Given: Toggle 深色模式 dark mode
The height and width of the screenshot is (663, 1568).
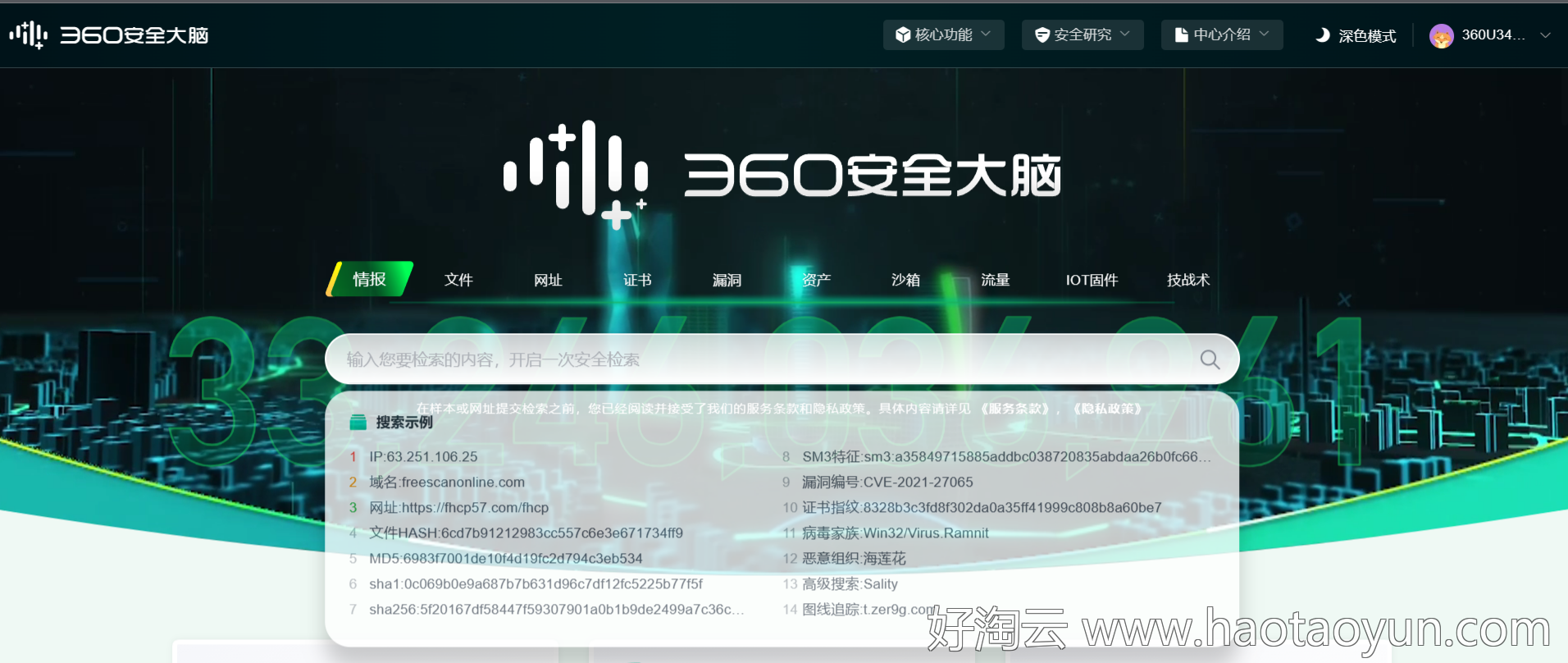Looking at the screenshot, I should pyautogui.click(x=1356, y=35).
